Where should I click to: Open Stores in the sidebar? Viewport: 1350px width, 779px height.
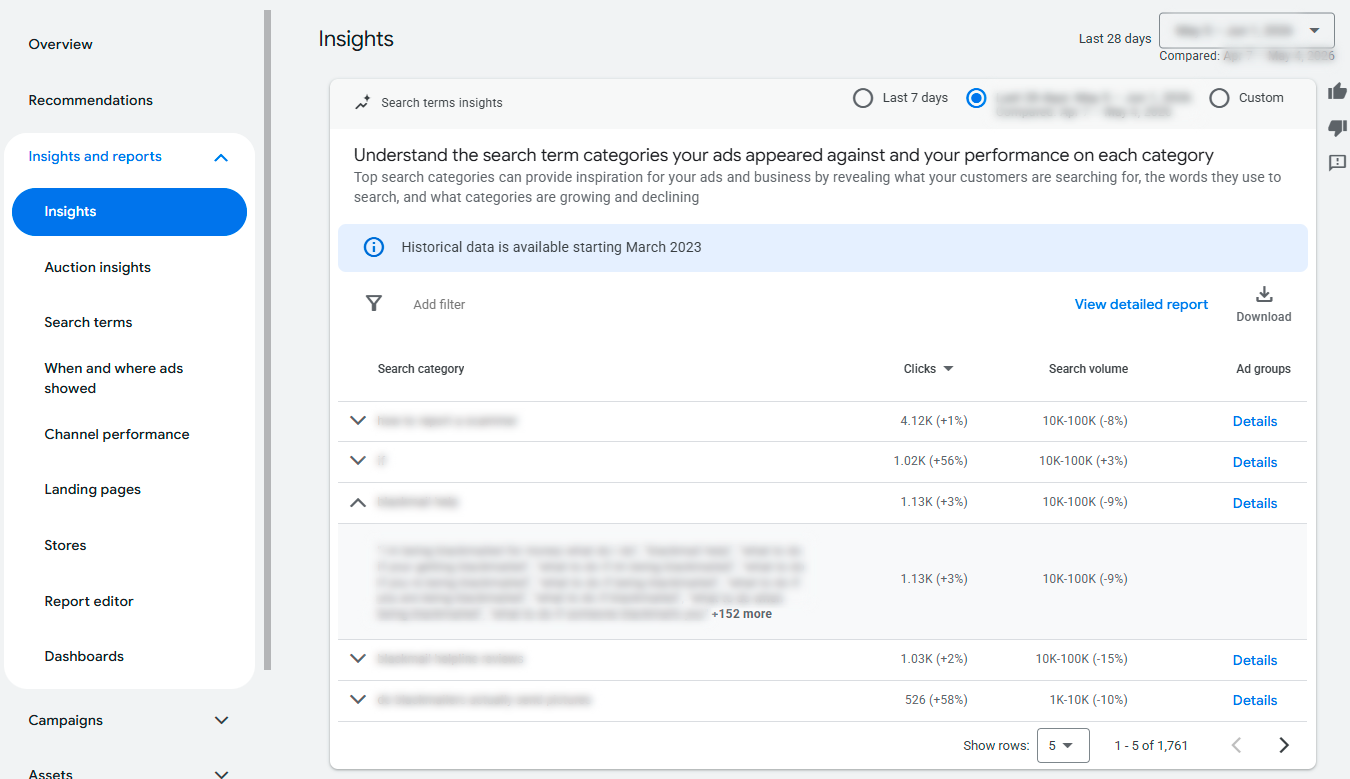pyautogui.click(x=65, y=545)
